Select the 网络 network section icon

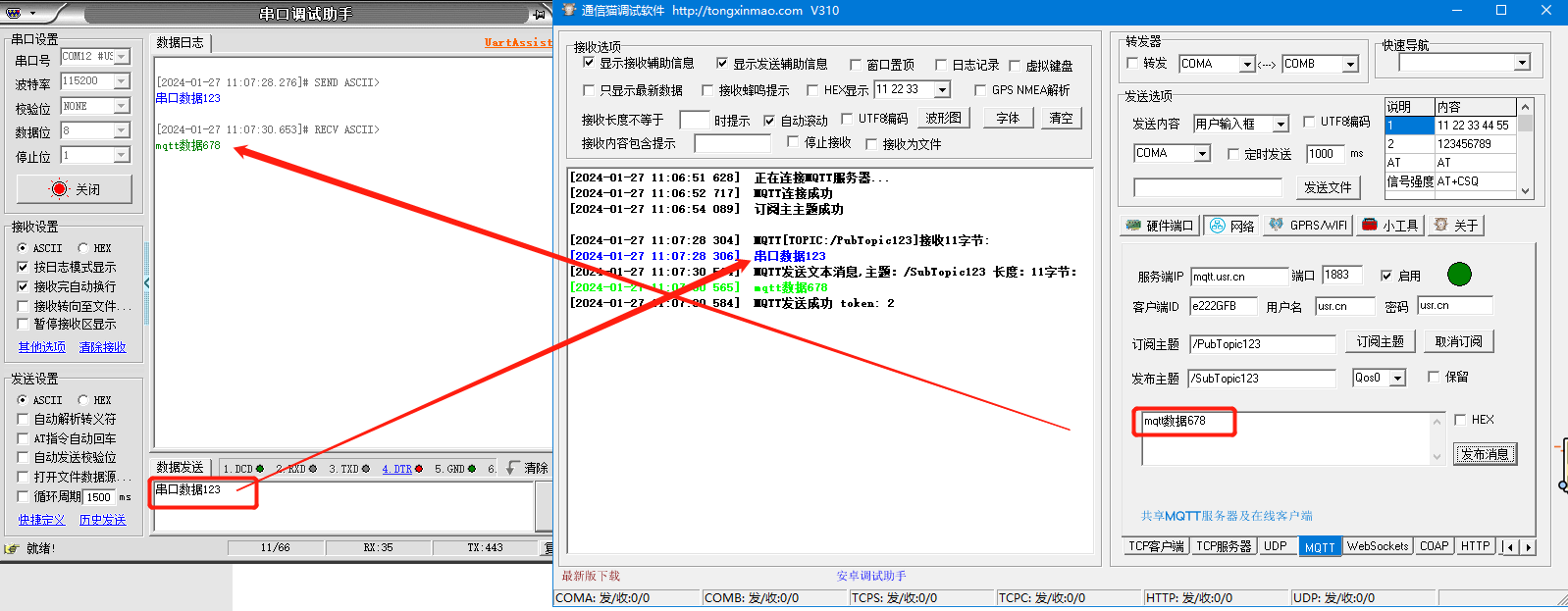[1218, 226]
